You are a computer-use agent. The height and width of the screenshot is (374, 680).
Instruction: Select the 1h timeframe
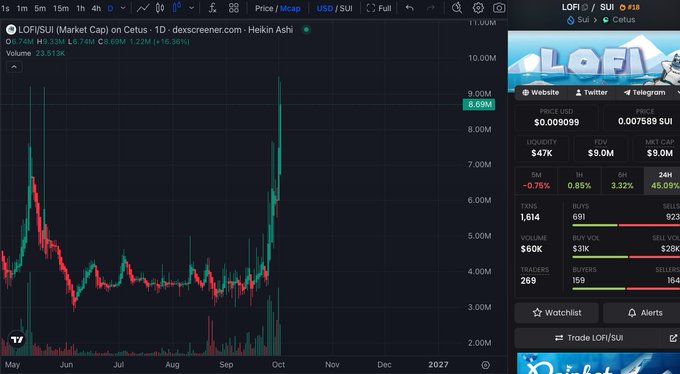(x=81, y=8)
